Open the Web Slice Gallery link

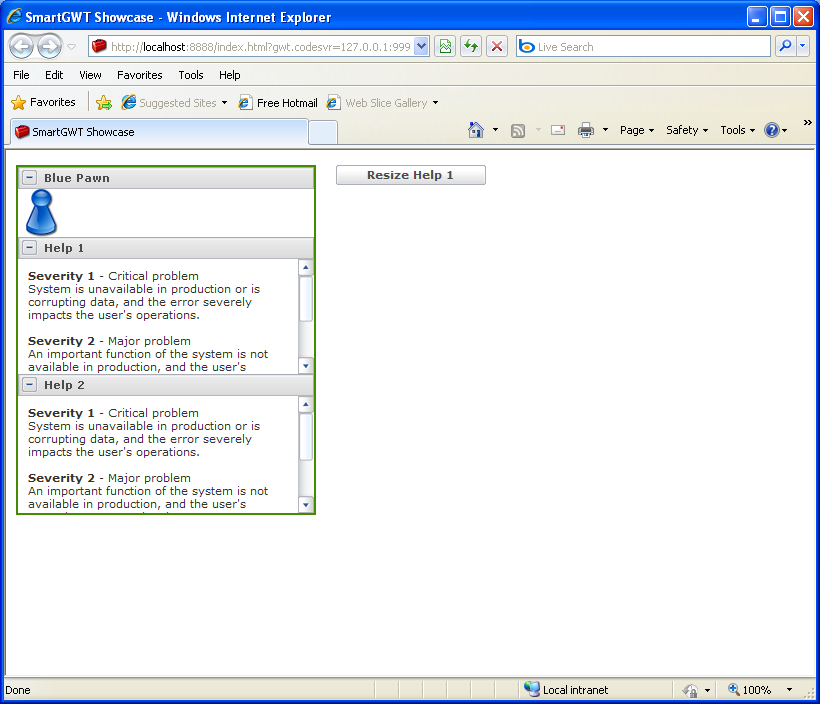pos(377,103)
